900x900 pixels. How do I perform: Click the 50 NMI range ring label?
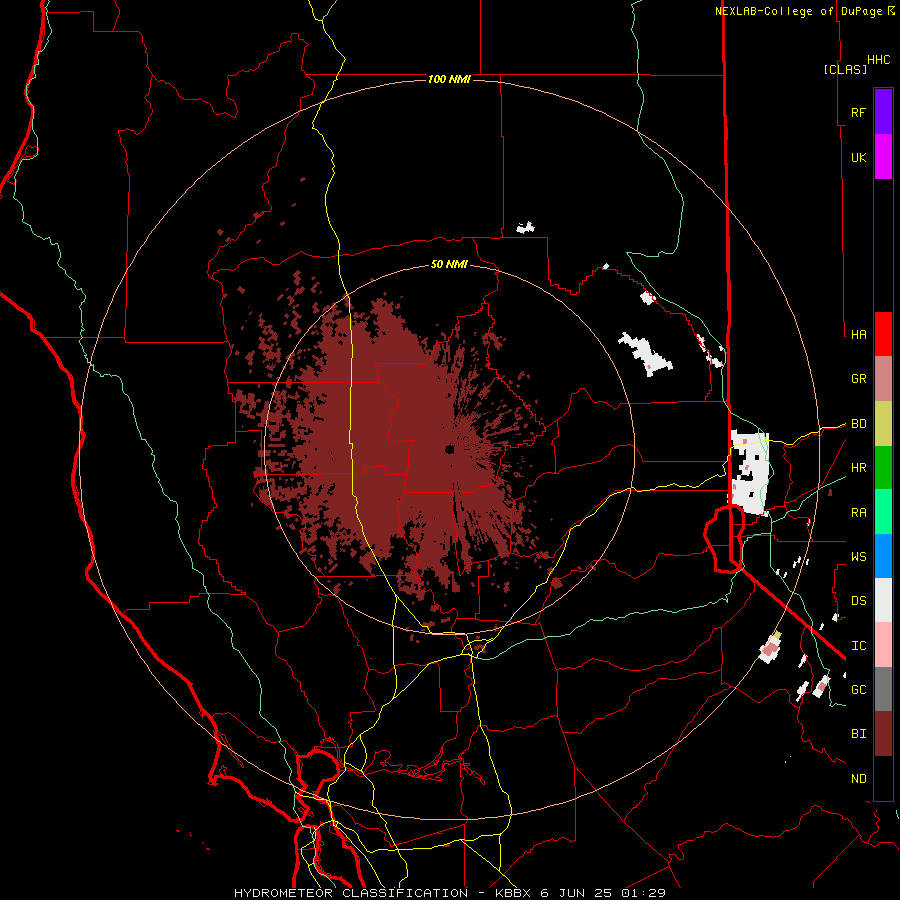(449, 264)
